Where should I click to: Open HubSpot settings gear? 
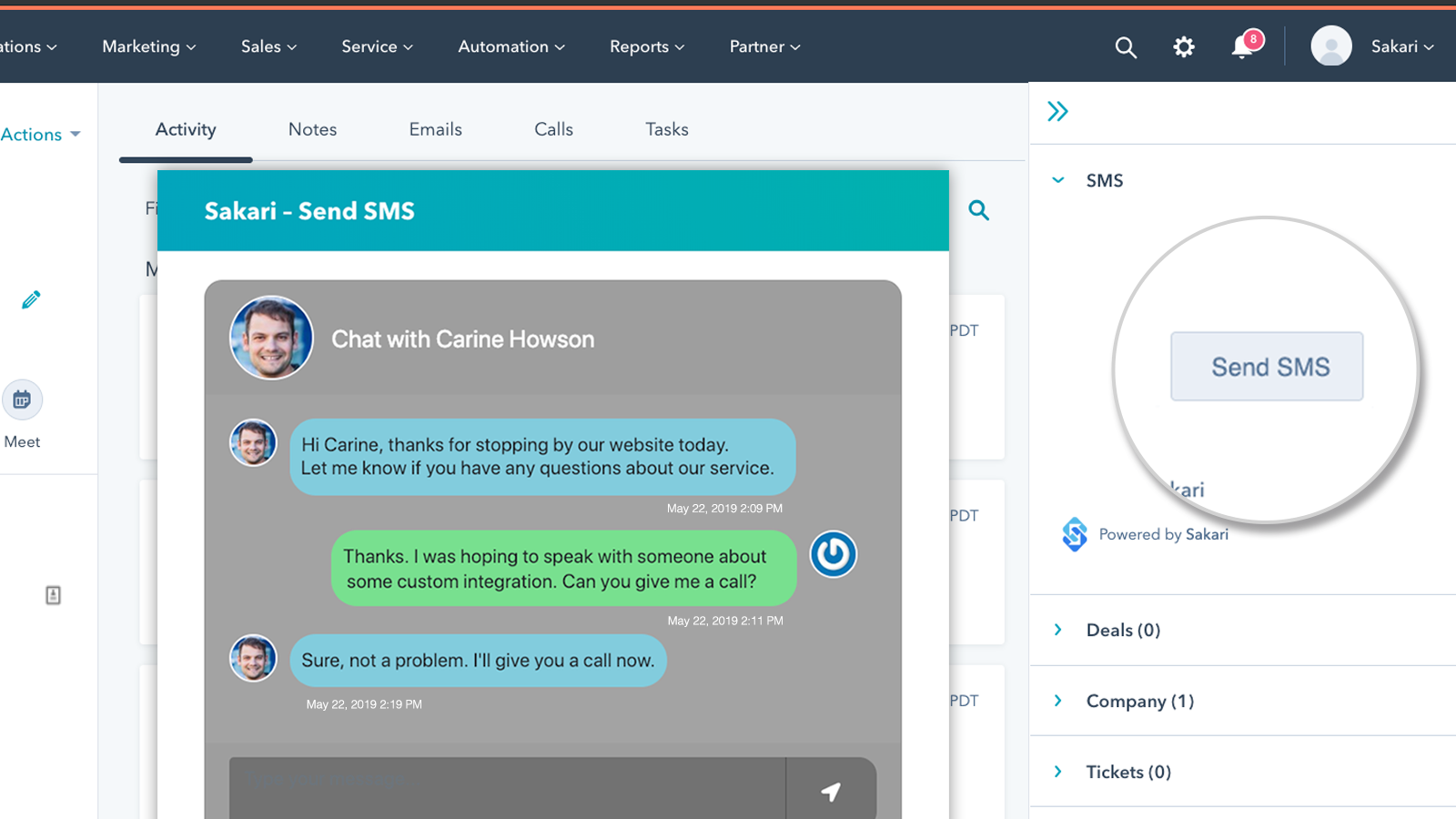click(x=1184, y=46)
